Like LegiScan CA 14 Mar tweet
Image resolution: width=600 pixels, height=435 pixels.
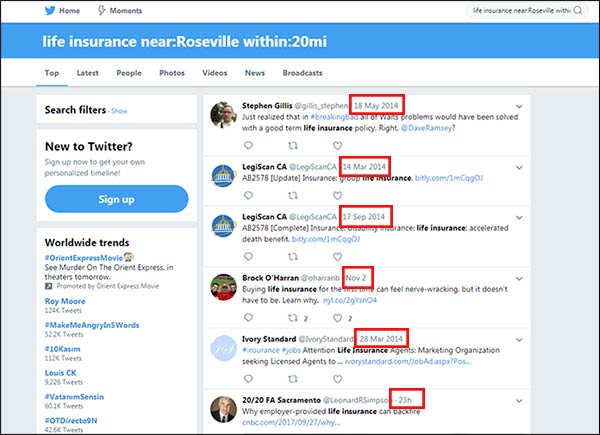[337, 196]
